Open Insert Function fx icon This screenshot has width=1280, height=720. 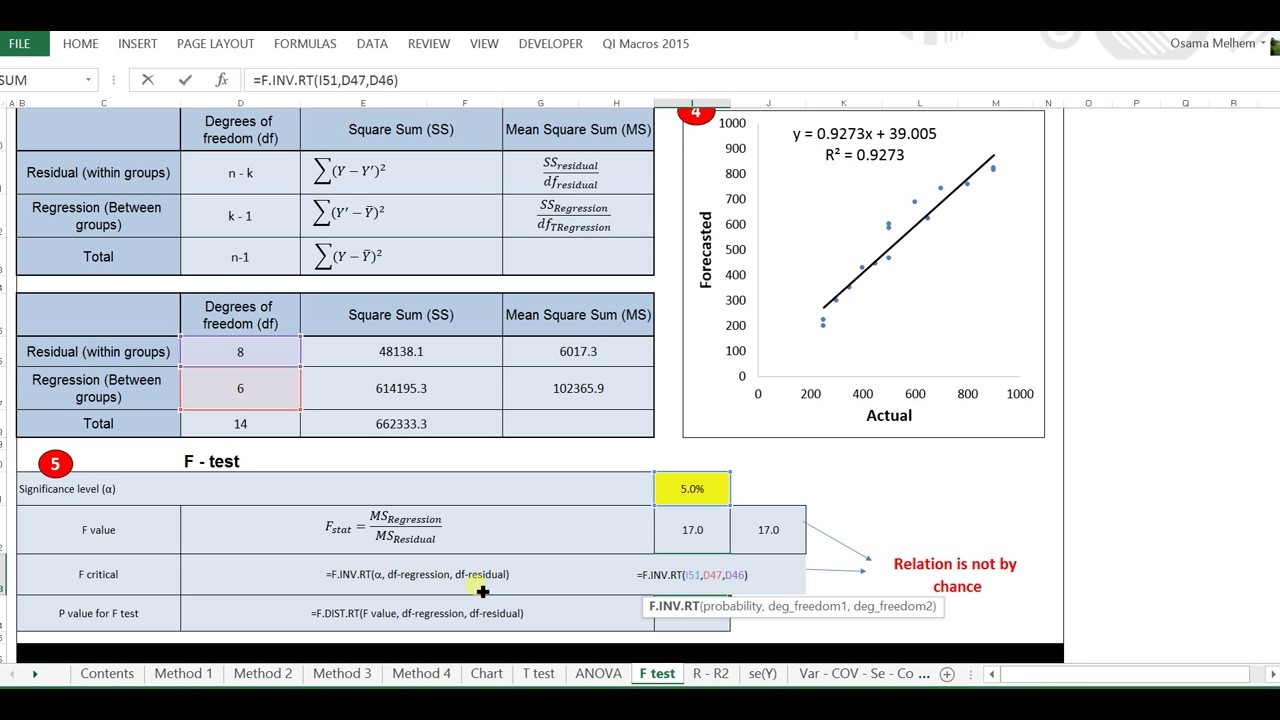click(222, 80)
